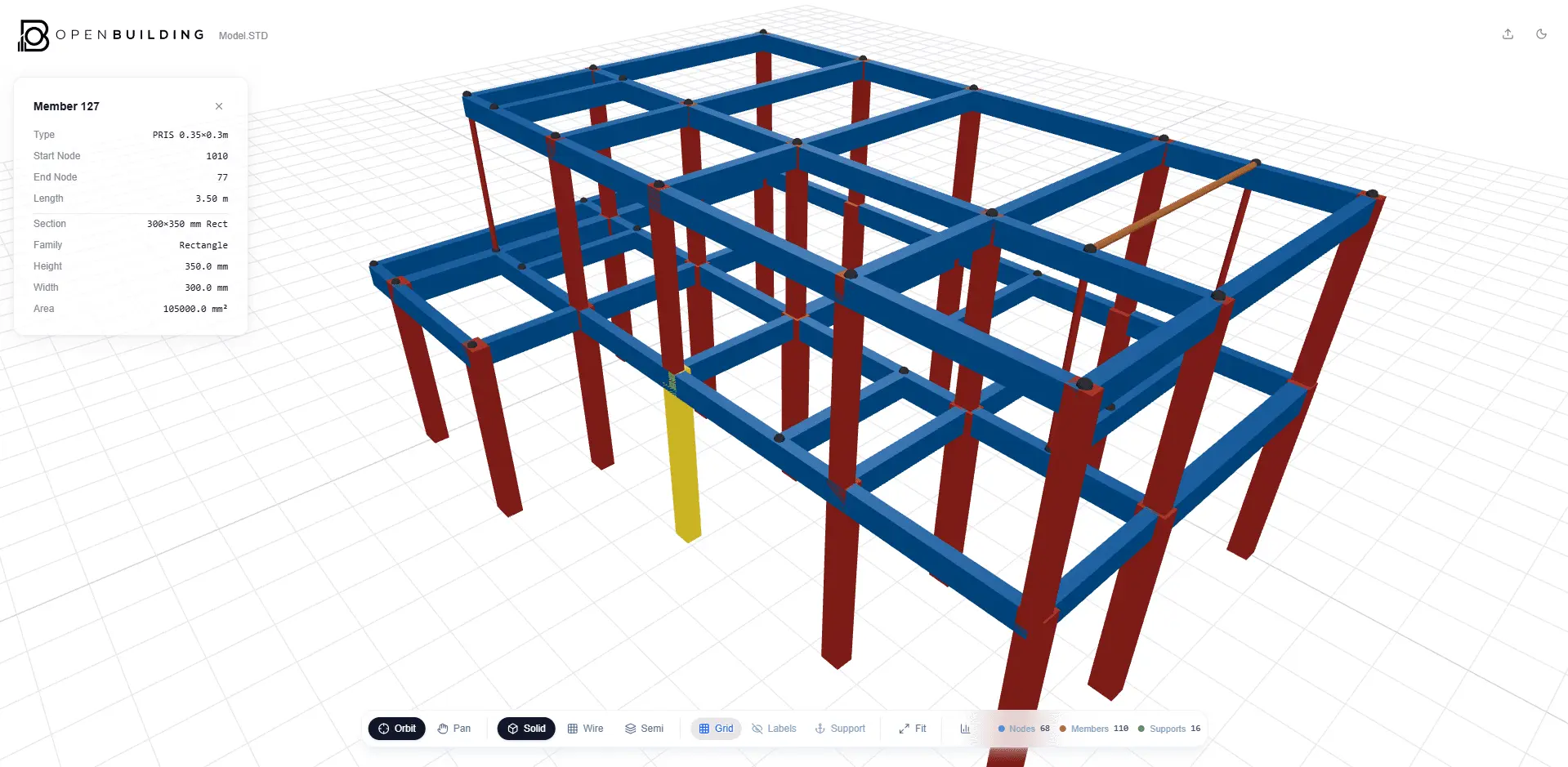Close the Member 127 panel
The image size is (1568, 767).
[219, 106]
